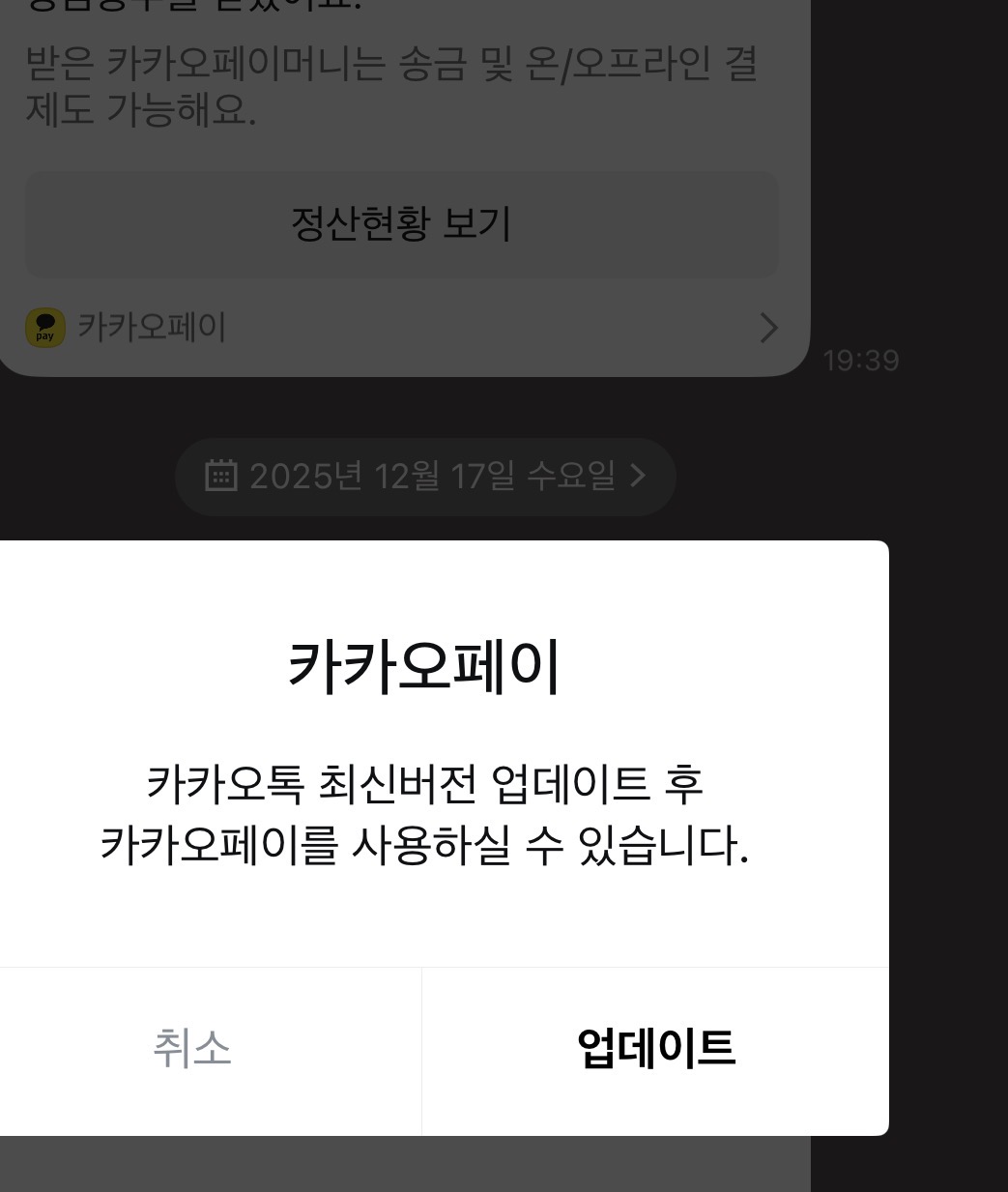Click the 카카오페이를 사용하실 수 있습니다 line
The height and width of the screenshot is (1192, 1008).
click(424, 845)
